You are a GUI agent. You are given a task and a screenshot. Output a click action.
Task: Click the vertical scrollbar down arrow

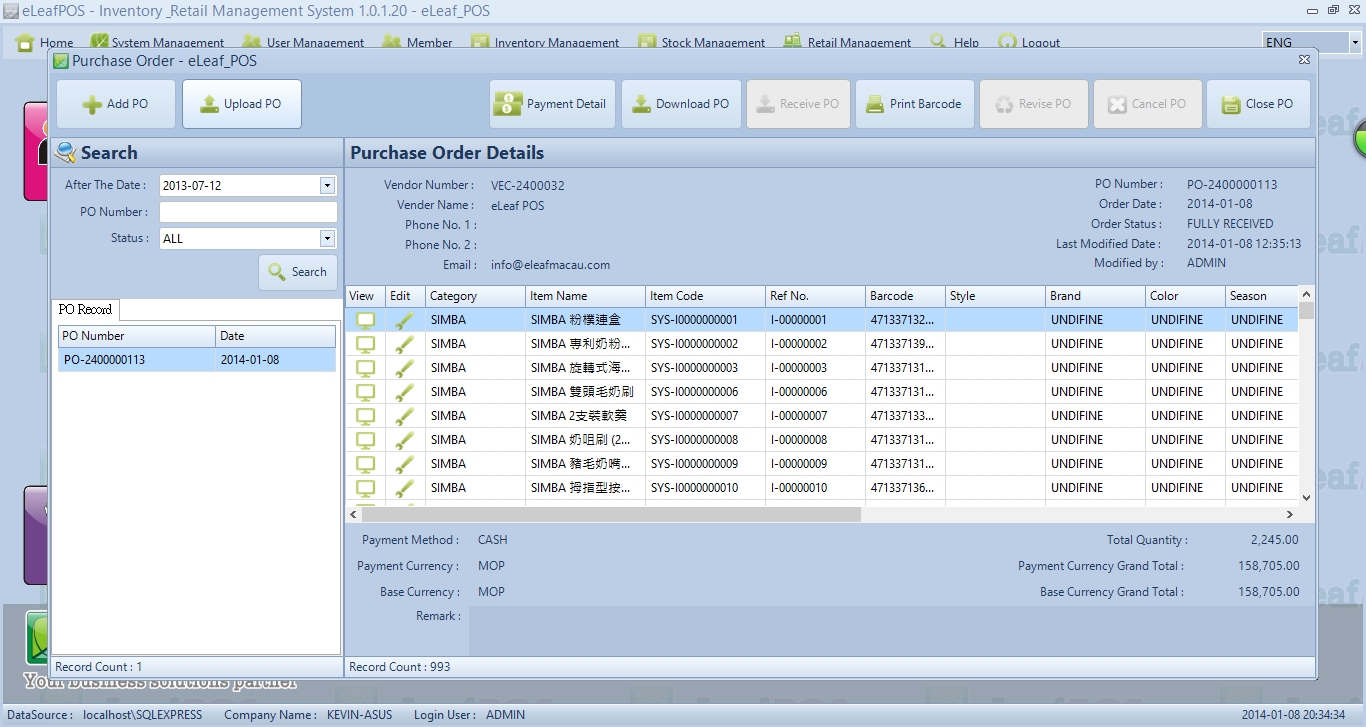(1306, 497)
